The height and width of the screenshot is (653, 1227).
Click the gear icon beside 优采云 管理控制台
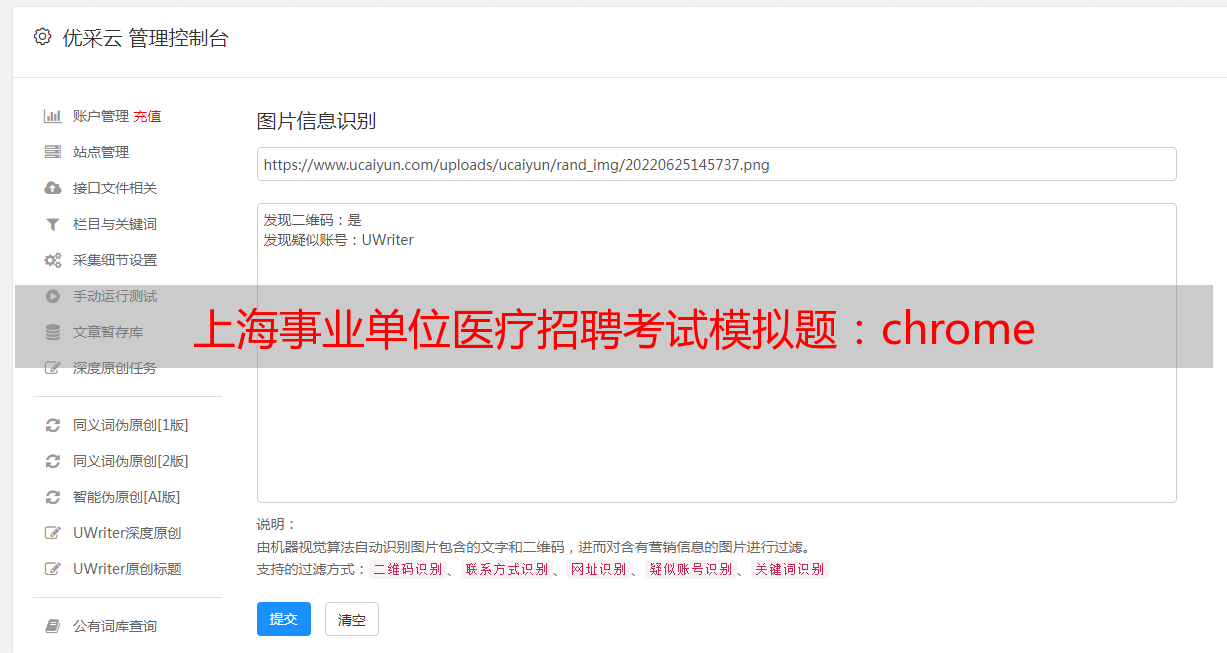(x=42, y=37)
